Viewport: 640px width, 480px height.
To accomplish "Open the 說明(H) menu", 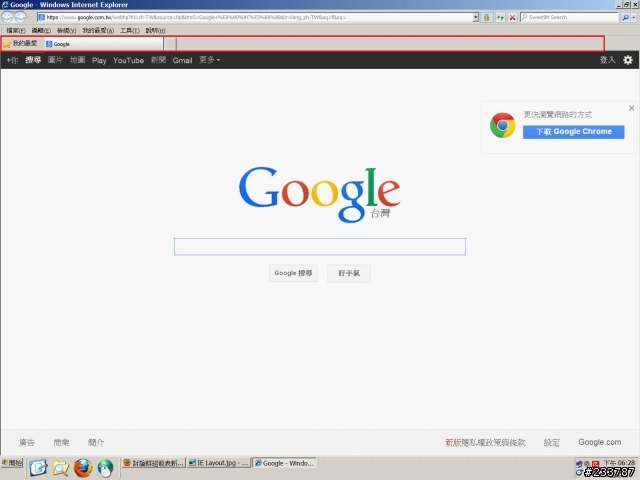I will pos(156,31).
